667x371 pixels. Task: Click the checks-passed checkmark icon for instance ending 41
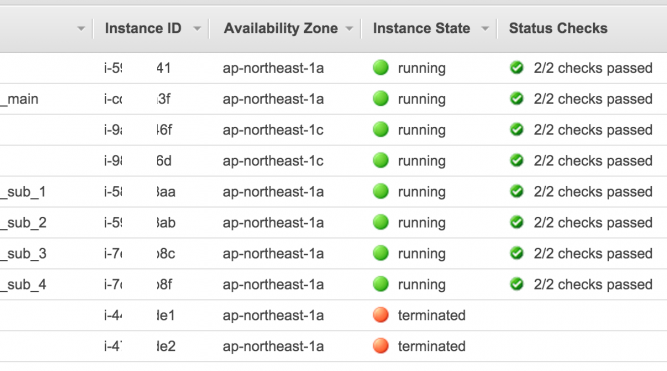(516, 67)
